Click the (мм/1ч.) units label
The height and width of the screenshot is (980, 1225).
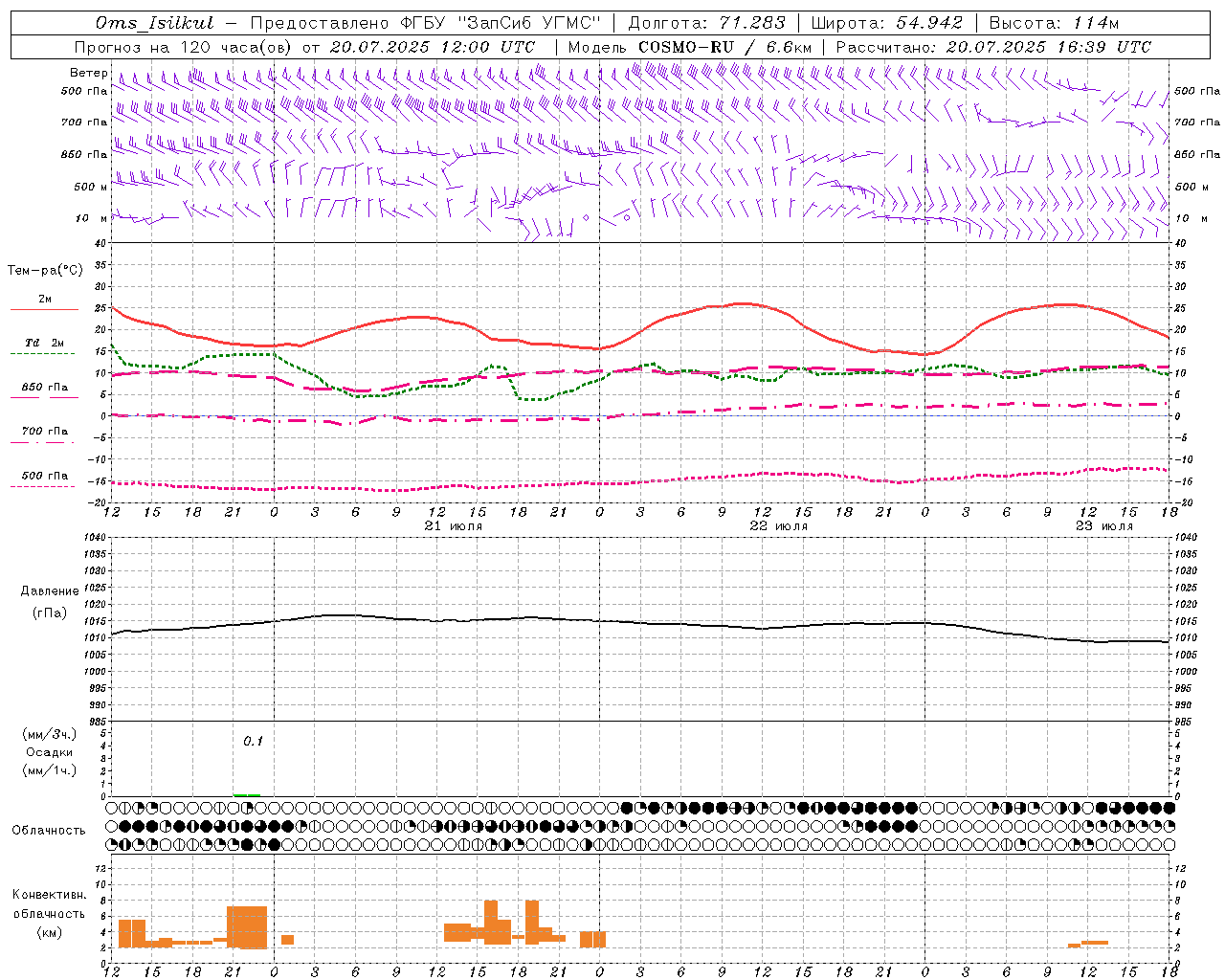pos(50,770)
